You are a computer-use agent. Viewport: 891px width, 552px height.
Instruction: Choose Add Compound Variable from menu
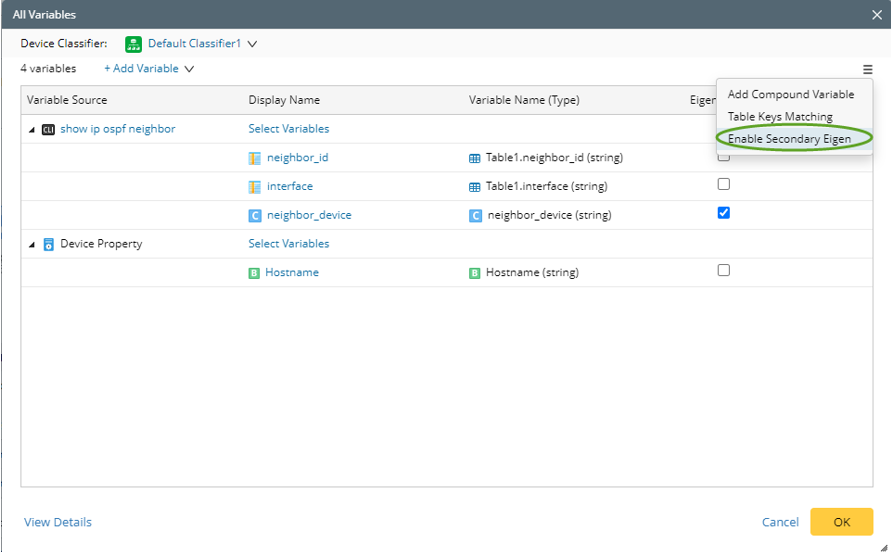pos(790,94)
